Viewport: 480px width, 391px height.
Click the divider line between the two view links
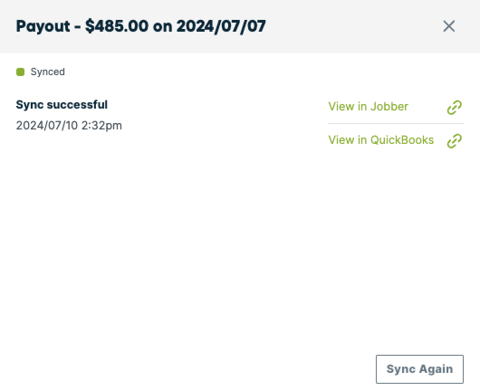pos(396,123)
